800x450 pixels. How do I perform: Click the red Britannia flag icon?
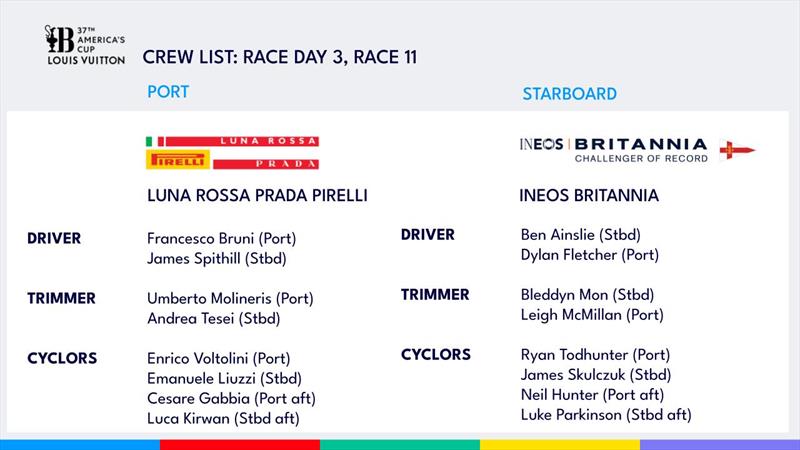737,150
